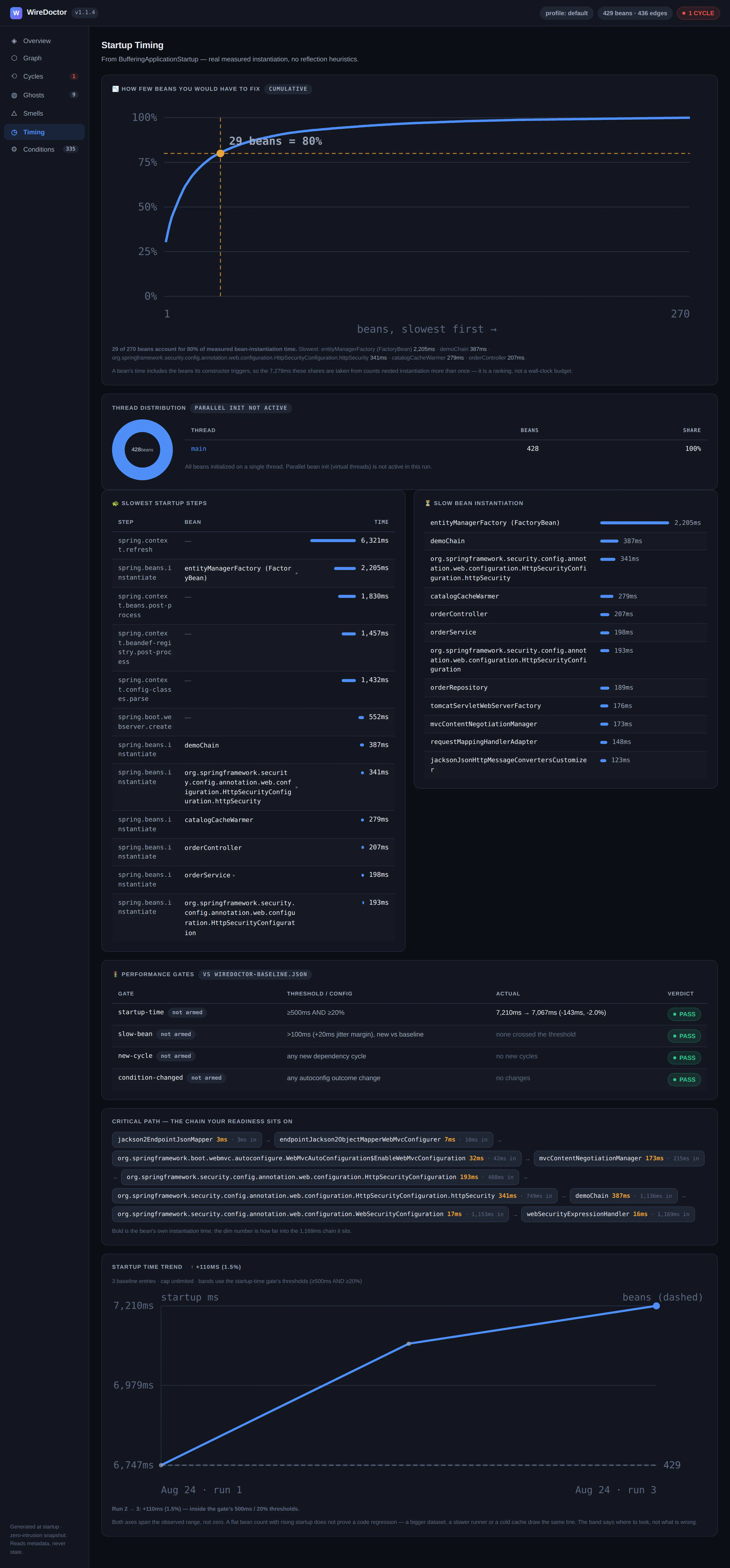
Task: Click tomcatServletWebServerFactory row
Action: click(565, 706)
